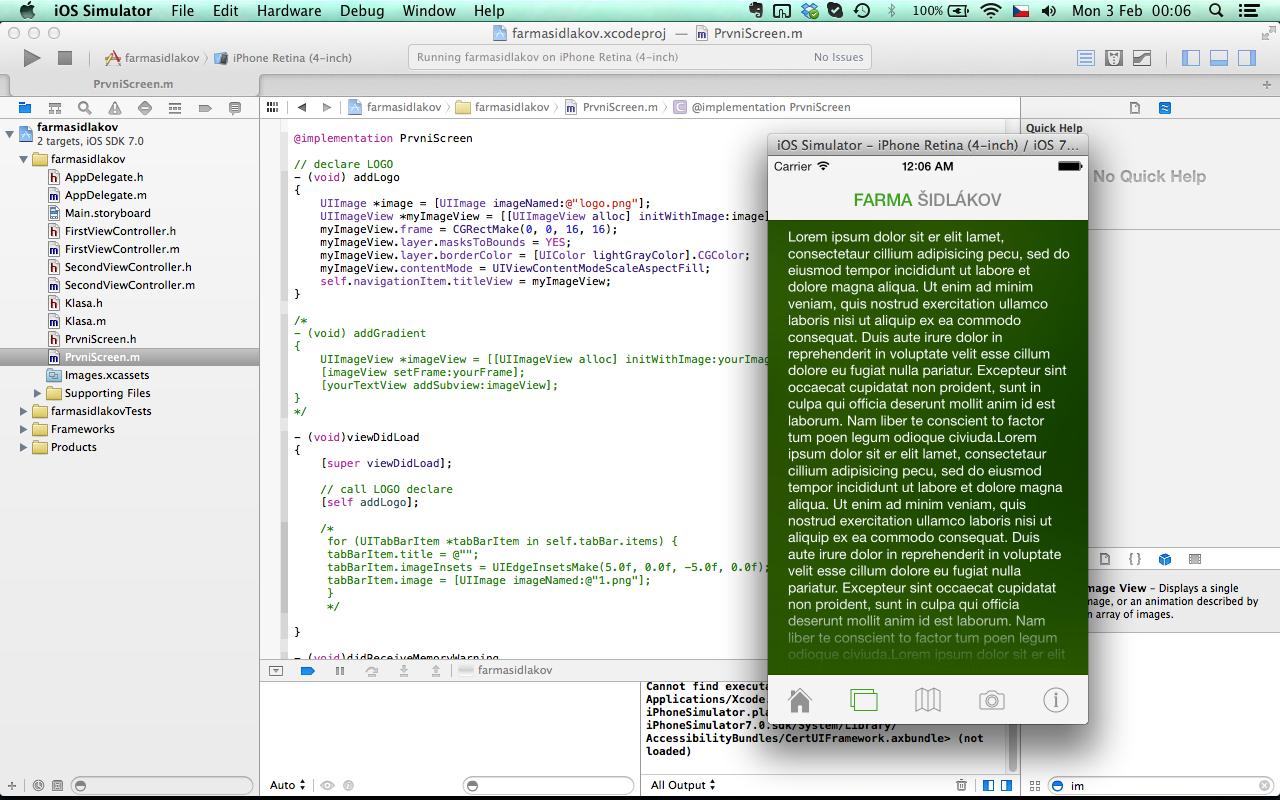1280x800 pixels.
Task: Tap the map tab in simulator
Action: tap(928, 699)
